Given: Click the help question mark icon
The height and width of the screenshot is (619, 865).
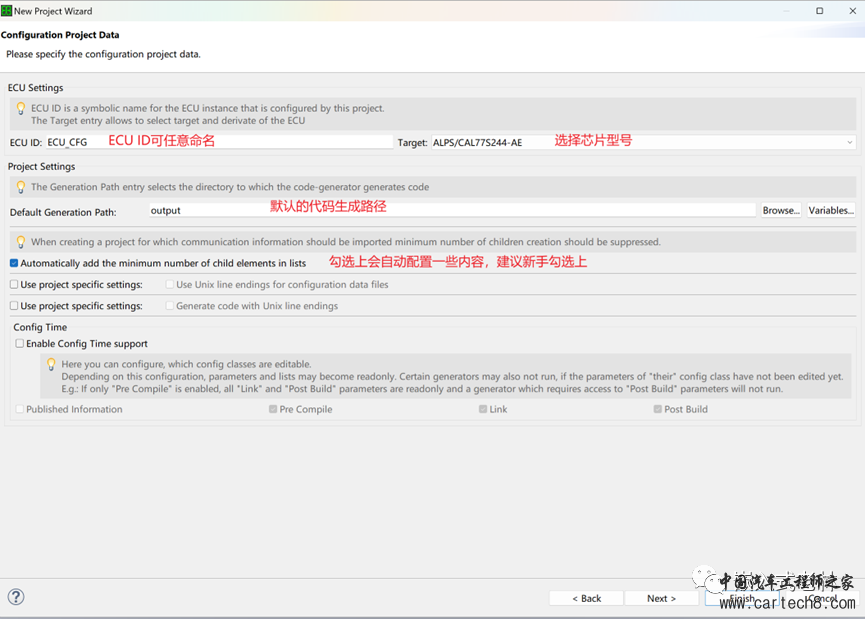Looking at the screenshot, I should click(x=16, y=597).
